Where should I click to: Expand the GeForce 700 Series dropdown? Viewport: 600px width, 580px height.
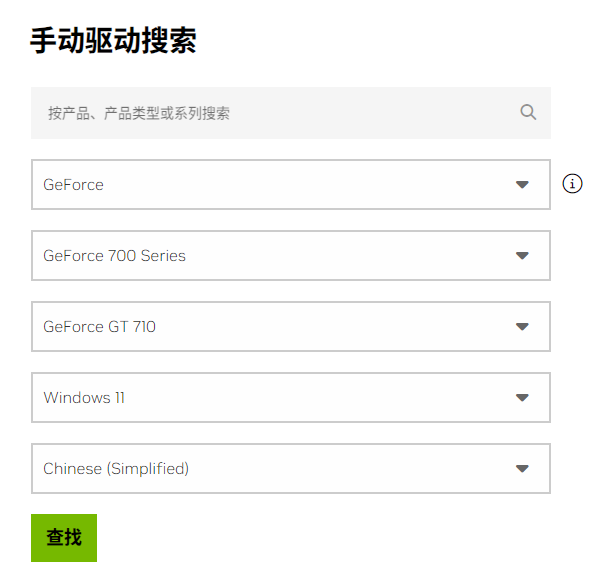click(x=290, y=256)
